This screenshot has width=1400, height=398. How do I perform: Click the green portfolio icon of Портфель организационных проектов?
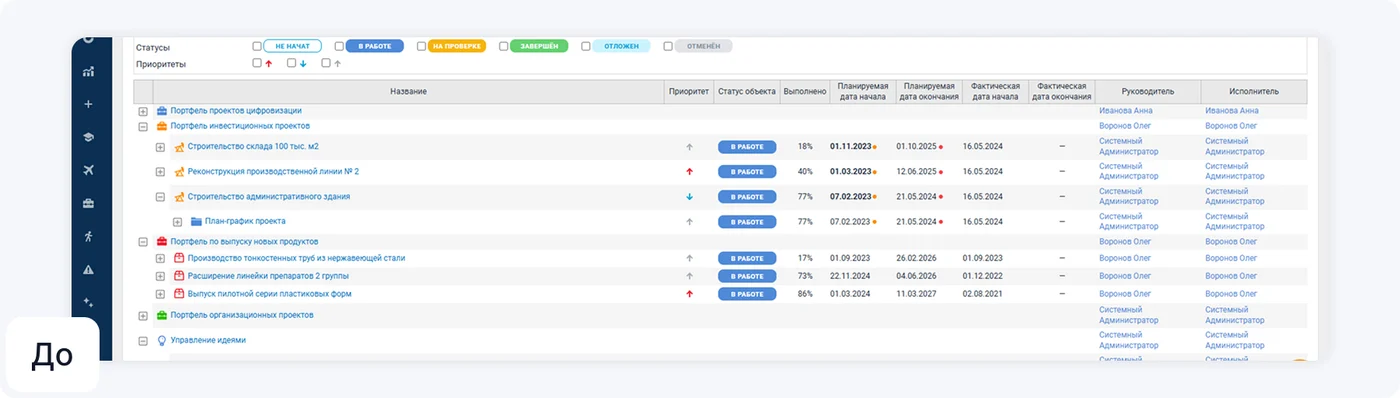tap(162, 315)
